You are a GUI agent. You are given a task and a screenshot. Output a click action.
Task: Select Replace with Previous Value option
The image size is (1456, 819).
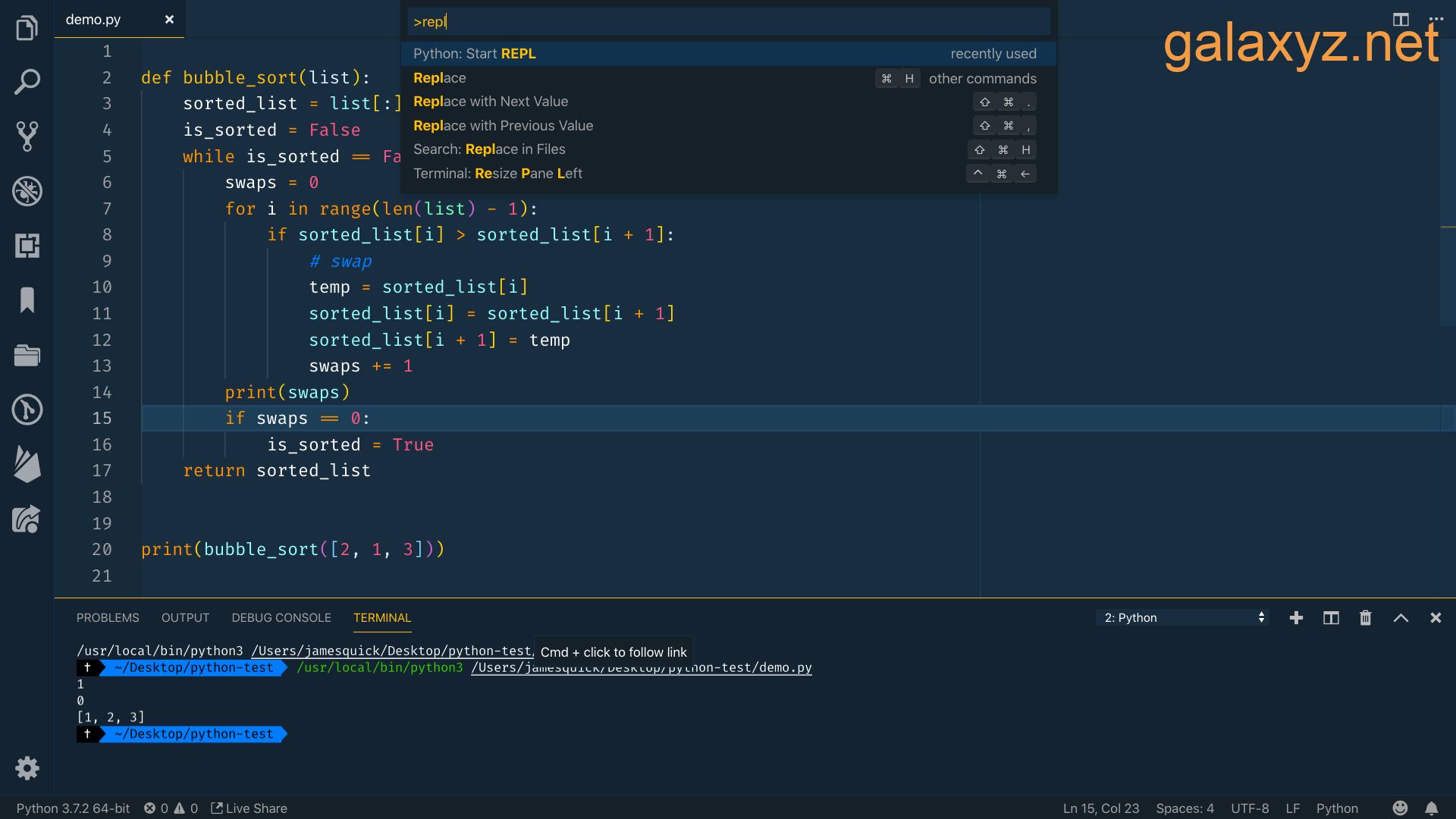(505, 125)
